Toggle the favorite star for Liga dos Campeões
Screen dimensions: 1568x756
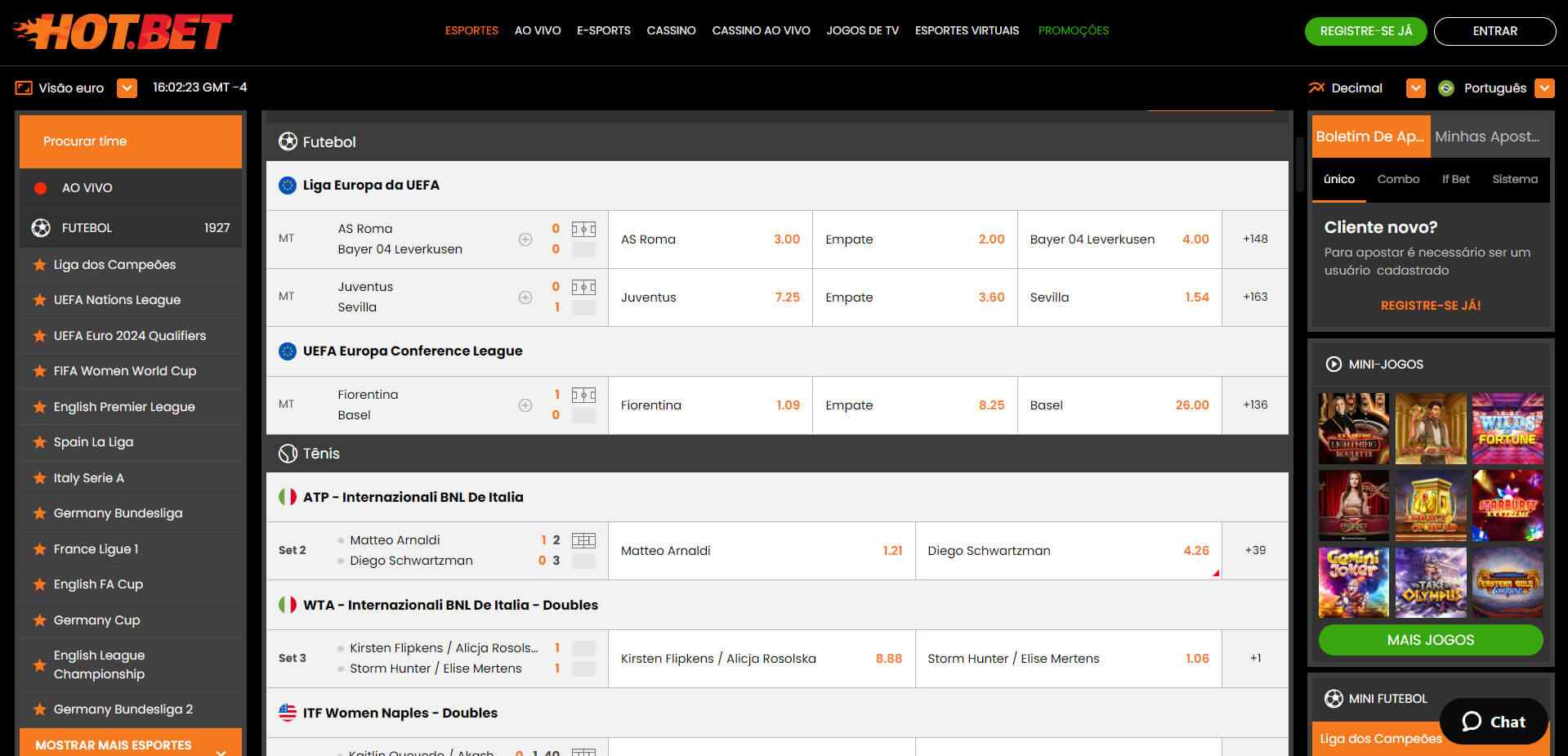[x=39, y=265]
